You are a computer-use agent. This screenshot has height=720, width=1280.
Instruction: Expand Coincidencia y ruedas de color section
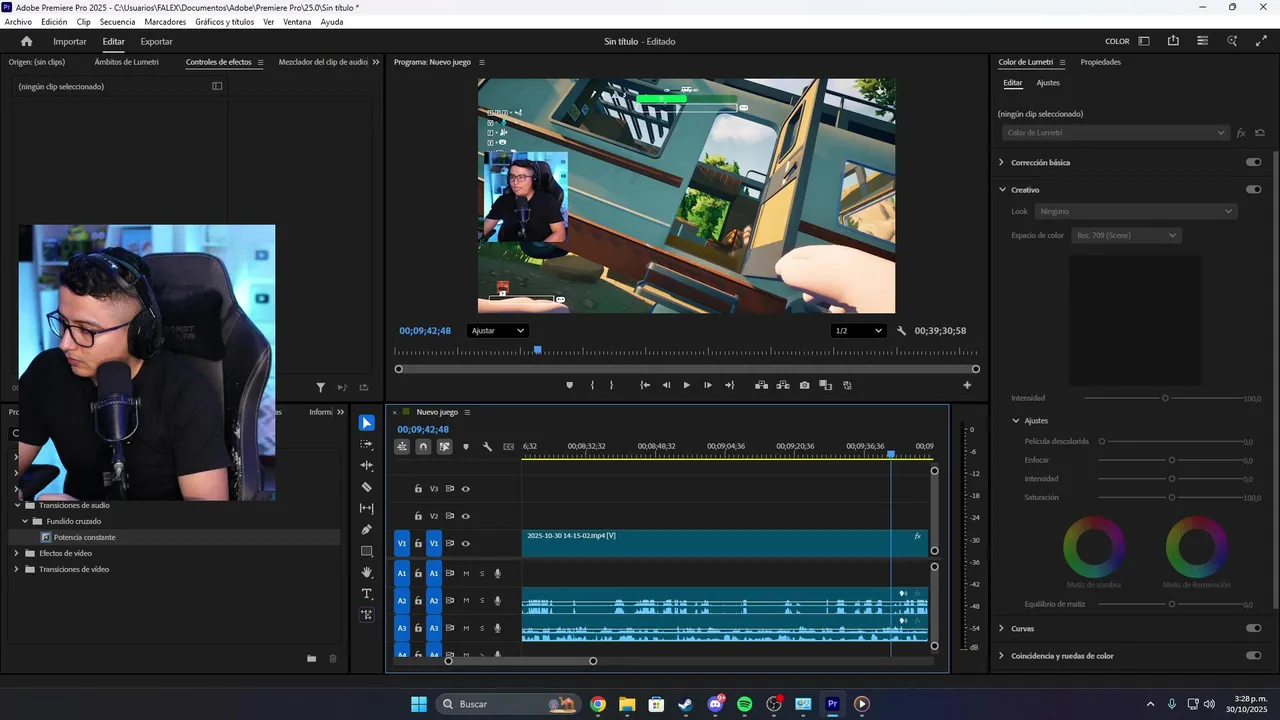coord(1002,656)
